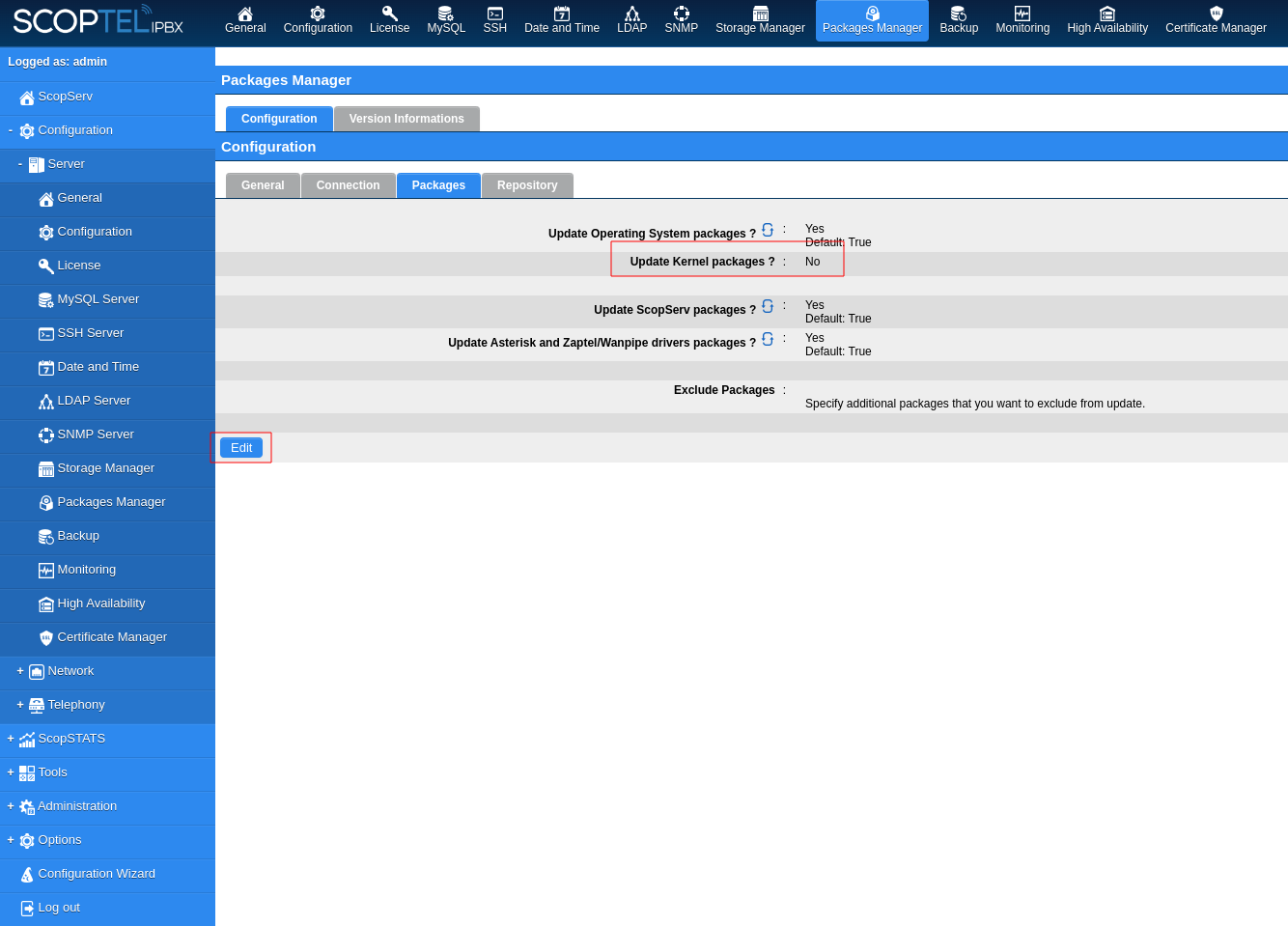Click the LDAP Server icon in sidebar
1288x926 pixels.
tap(46, 402)
